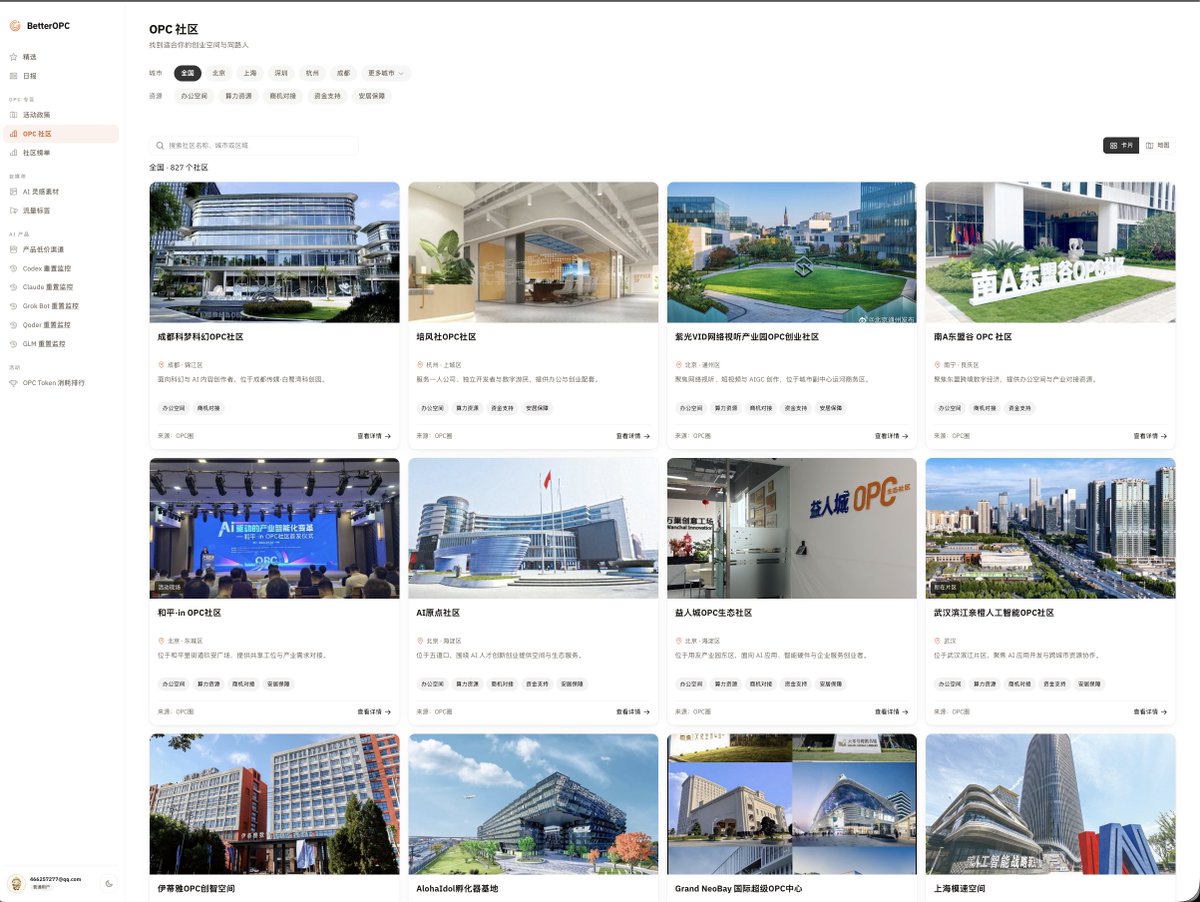Filter communities by 成都
The height and width of the screenshot is (902, 1200).
[x=344, y=73]
